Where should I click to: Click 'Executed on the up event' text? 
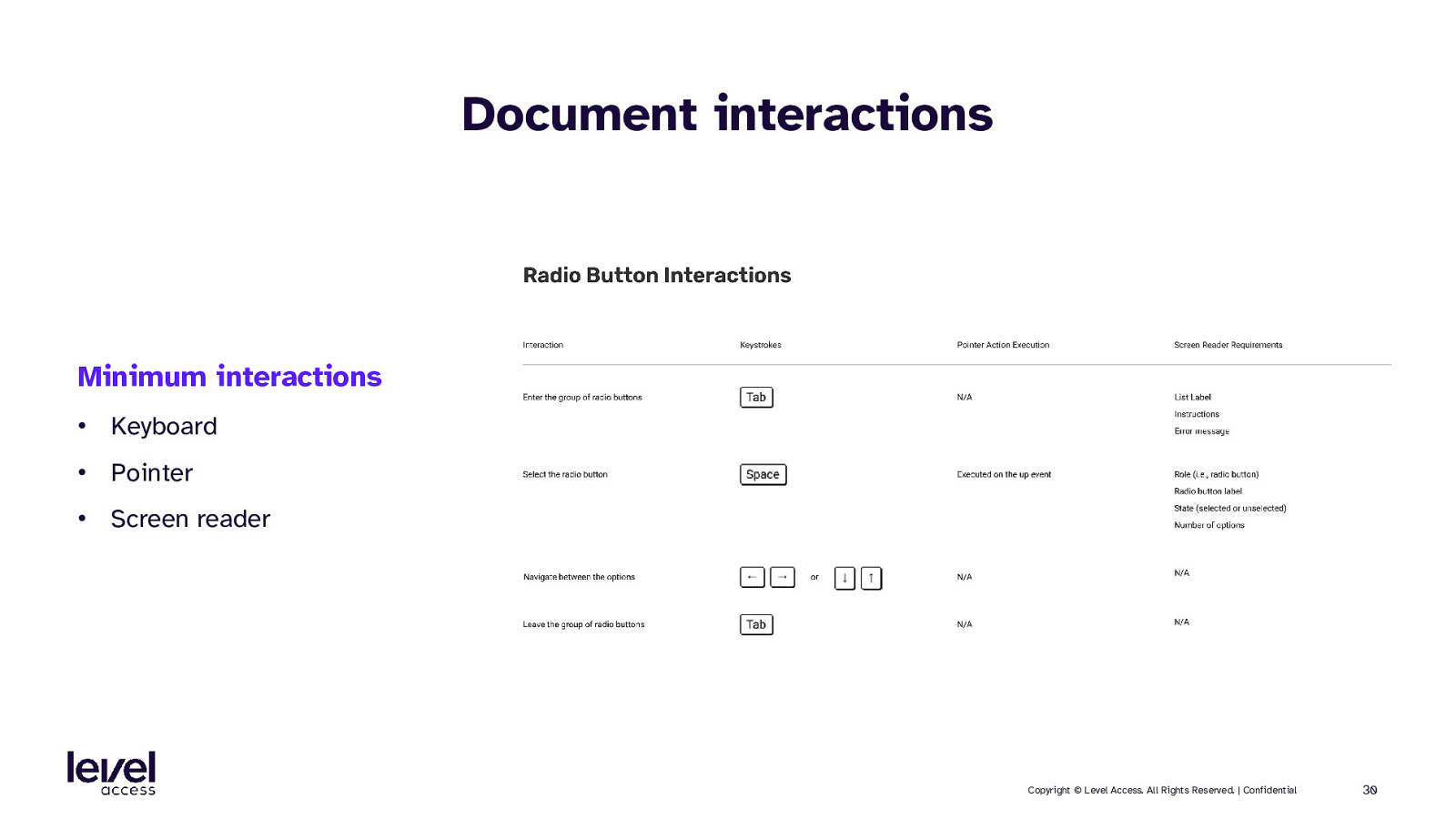(1004, 474)
